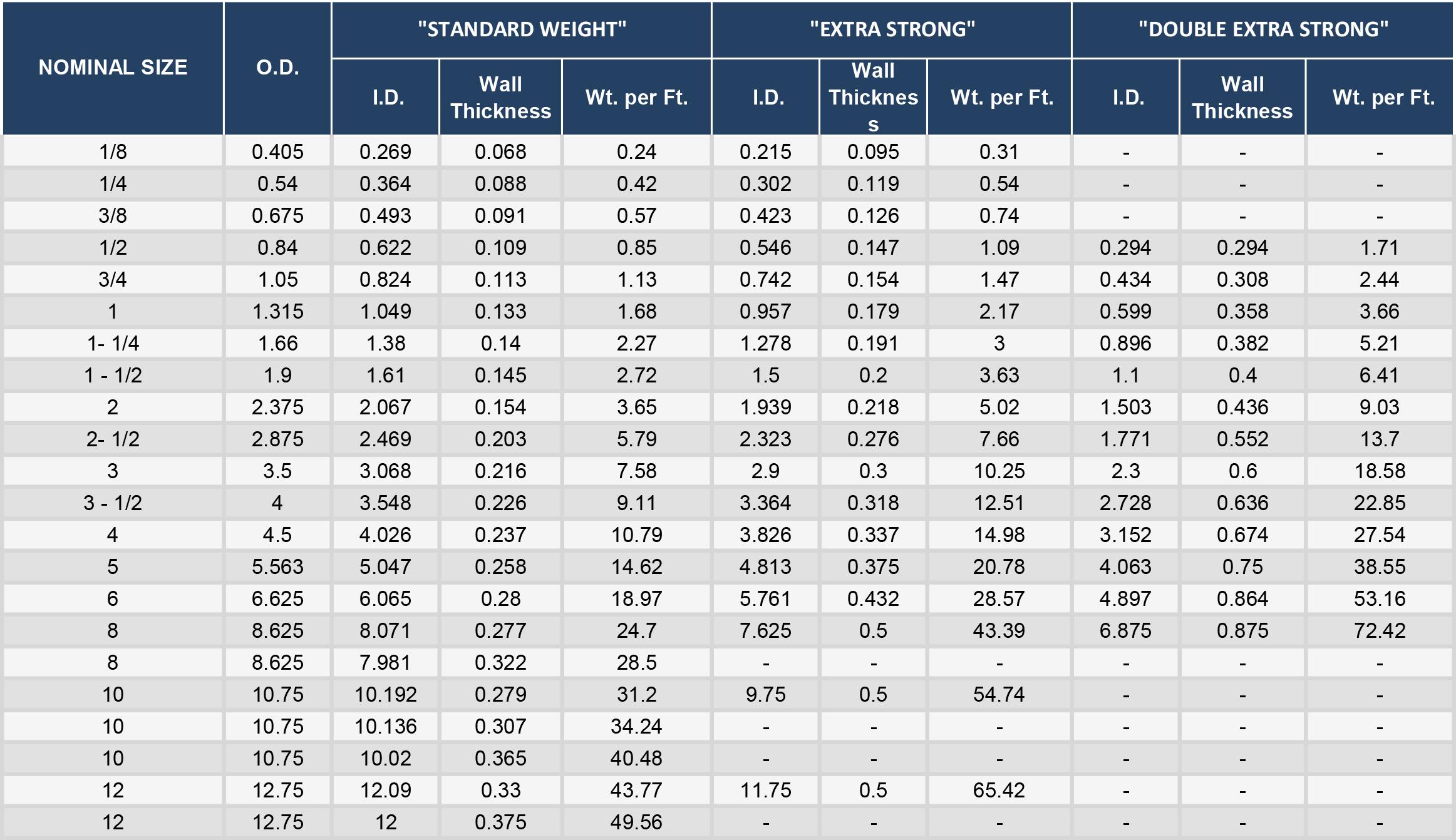Click the 72.42 weight per foot cell

click(1379, 630)
